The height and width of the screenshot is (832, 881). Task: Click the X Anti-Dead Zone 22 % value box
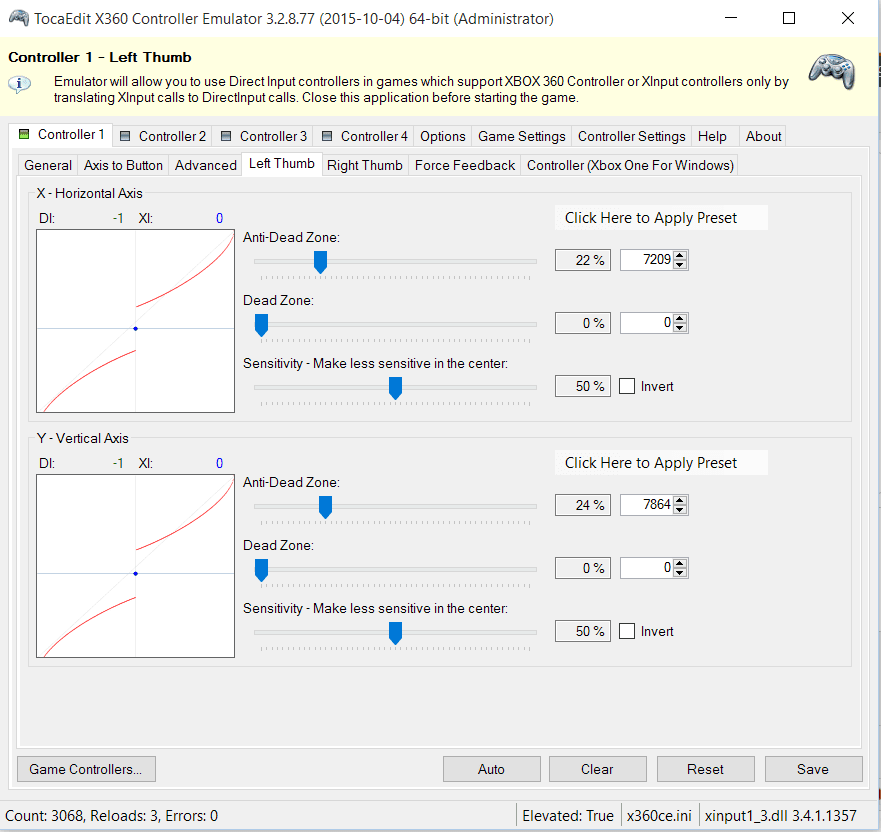tap(583, 260)
